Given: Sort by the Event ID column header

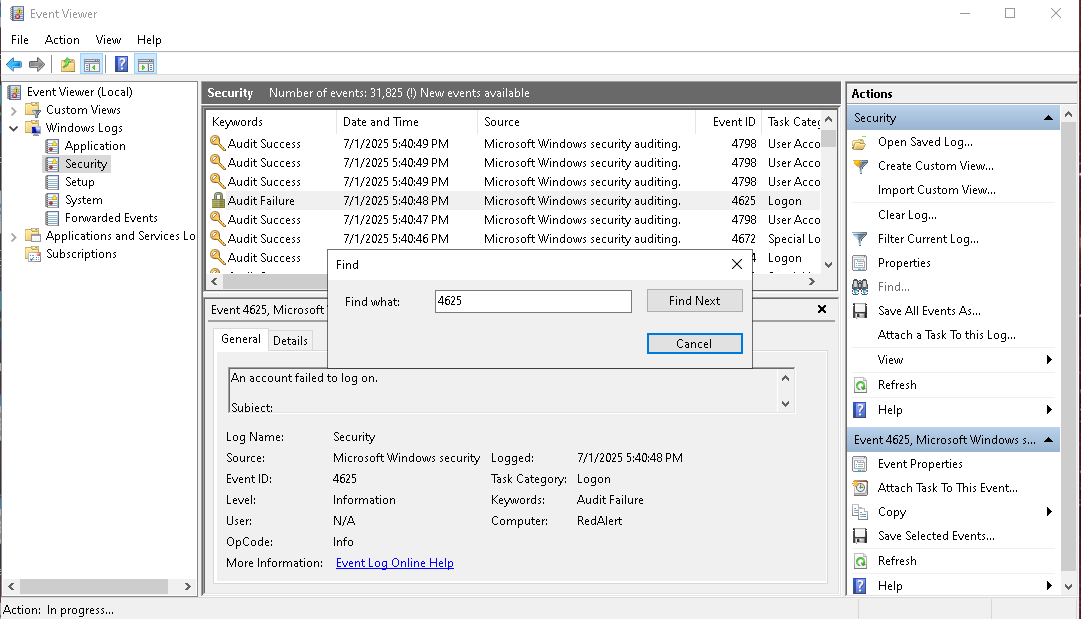Looking at the screenshot, I should click(x=729, y=122).
